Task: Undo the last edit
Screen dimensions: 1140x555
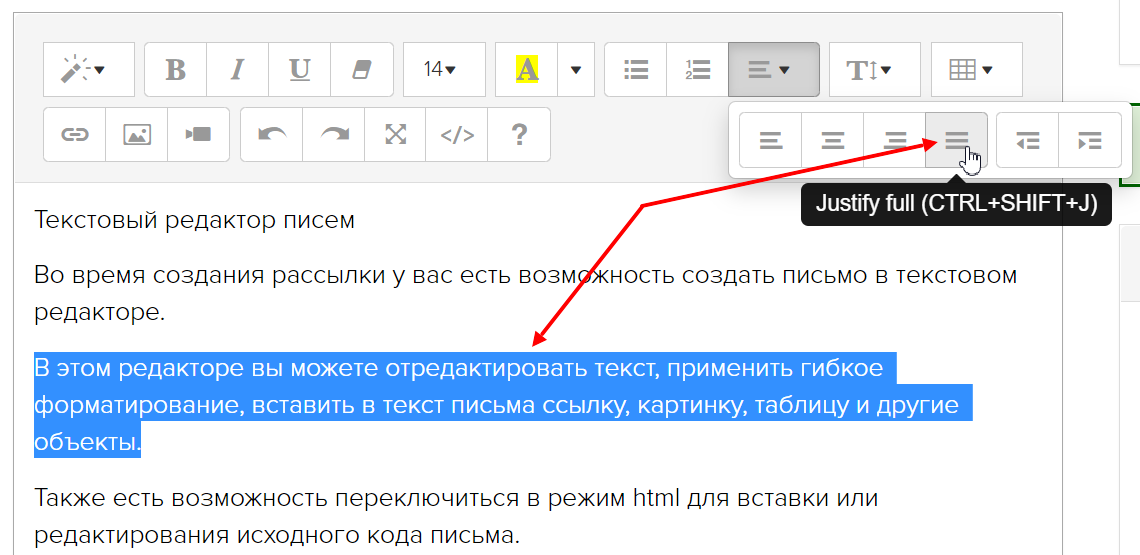Action: [x=272, y=135]
